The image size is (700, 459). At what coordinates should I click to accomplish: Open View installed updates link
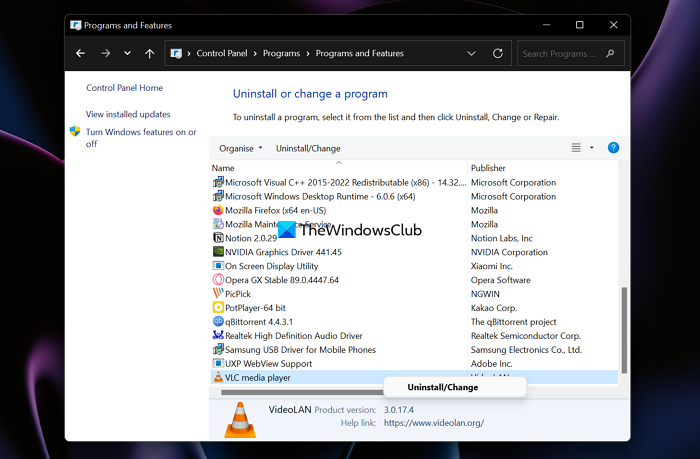click(128, 114)
